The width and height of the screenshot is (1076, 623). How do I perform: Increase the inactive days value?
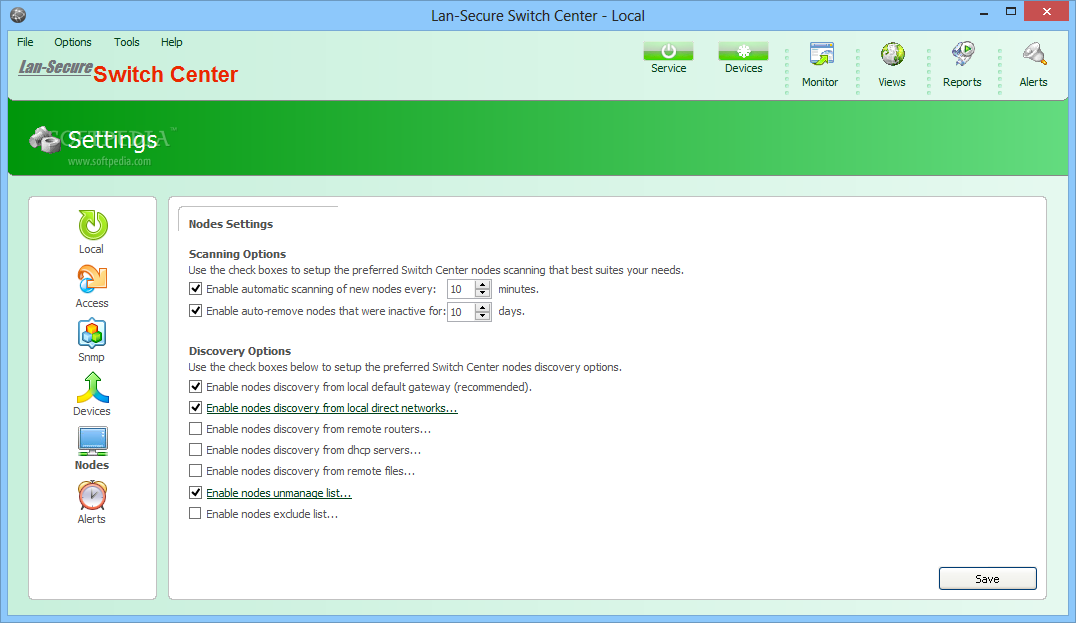[483, 307]
